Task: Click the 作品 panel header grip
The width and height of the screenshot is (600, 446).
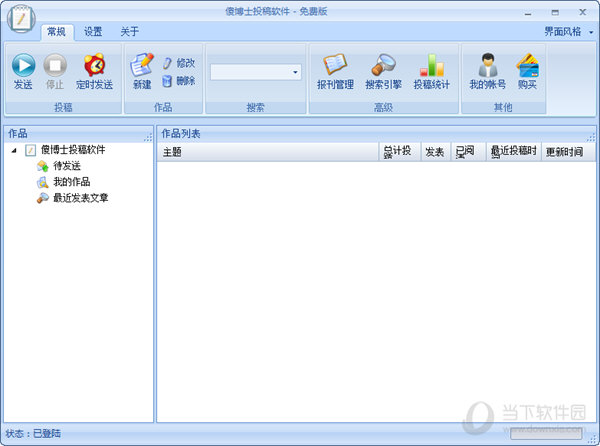Action: tap(148, 138)
